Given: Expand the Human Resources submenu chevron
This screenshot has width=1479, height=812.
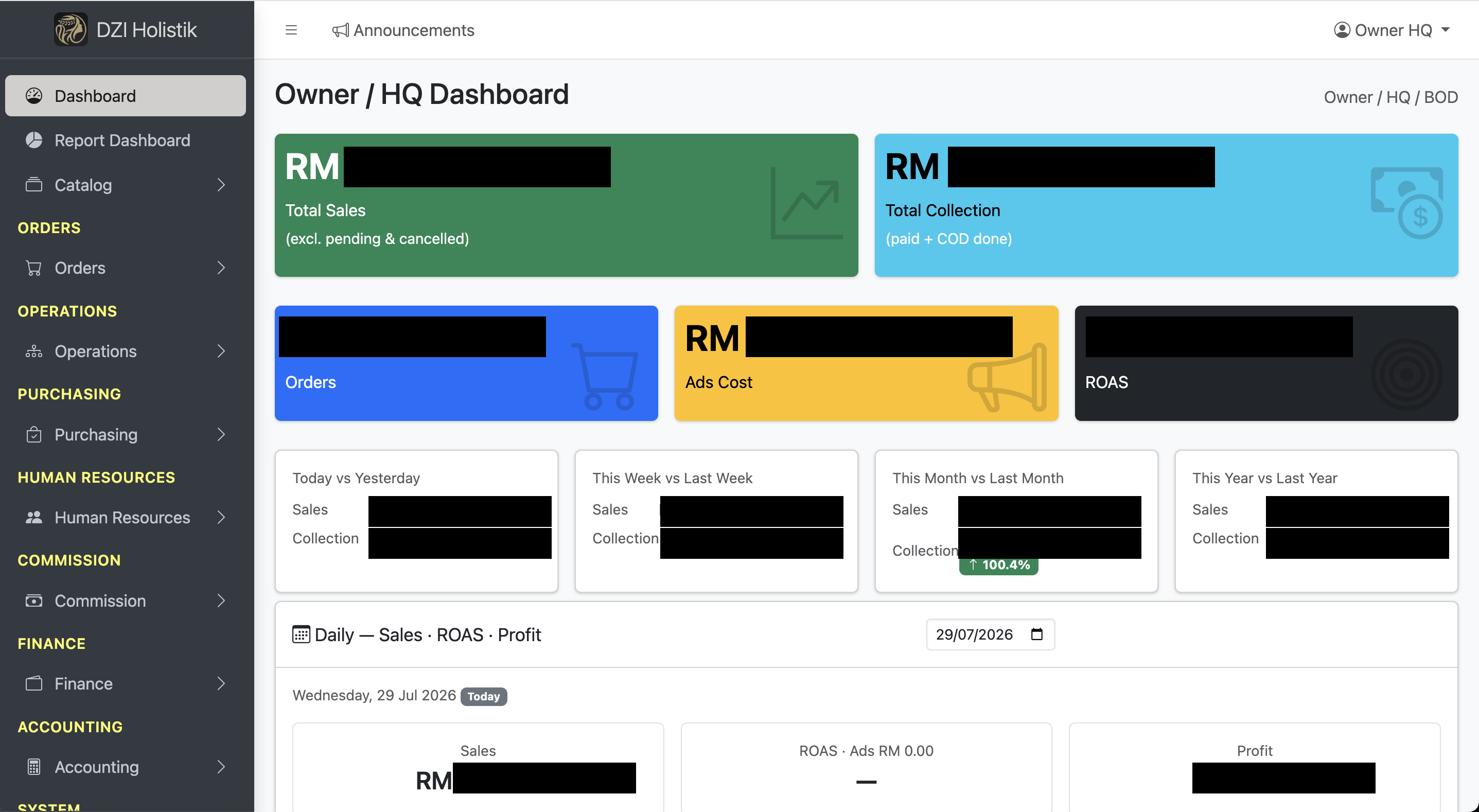Looking at the screenshot, I should (x=222, y=518).
